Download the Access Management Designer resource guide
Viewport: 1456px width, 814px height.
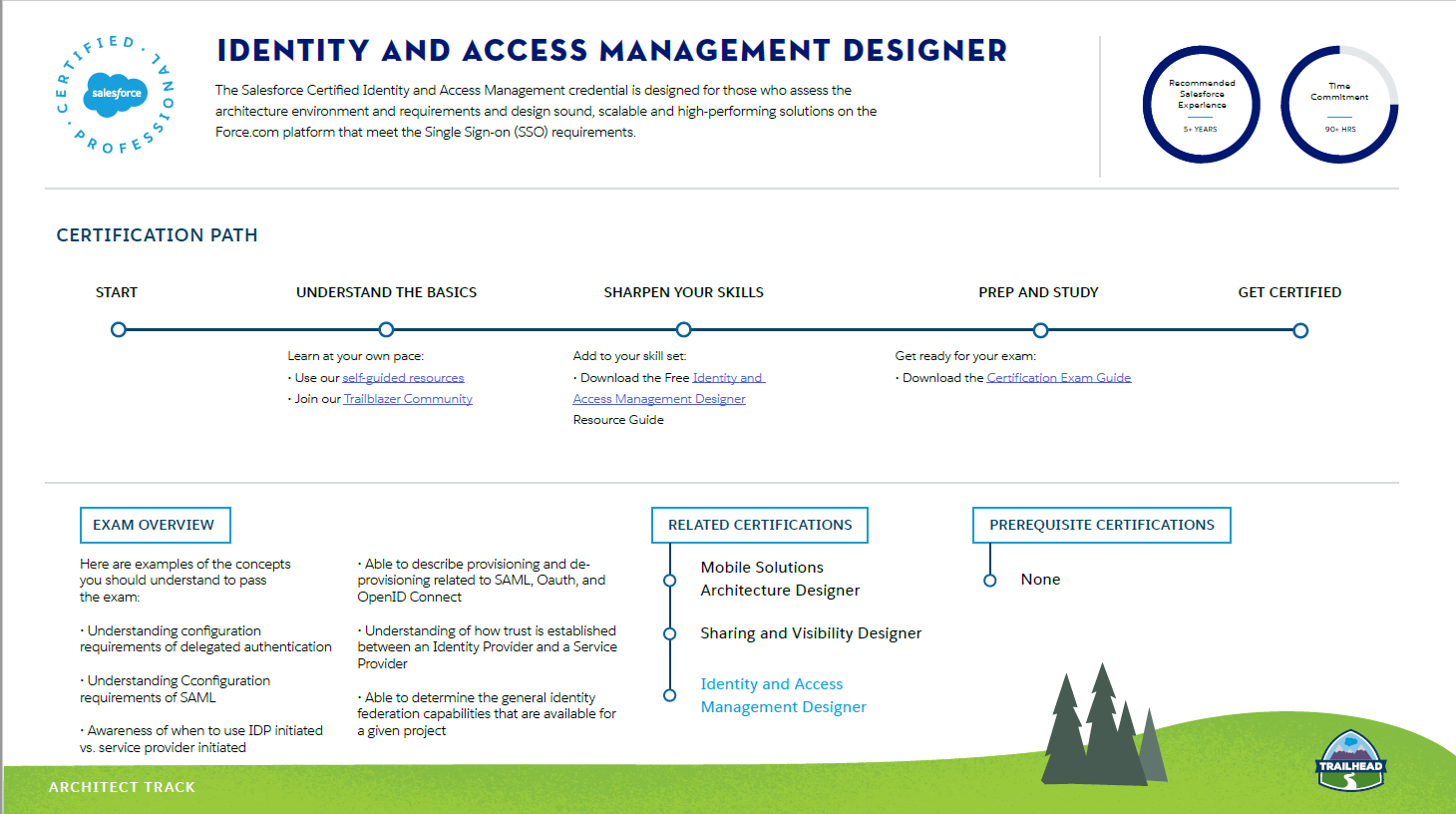coord(659,399)
